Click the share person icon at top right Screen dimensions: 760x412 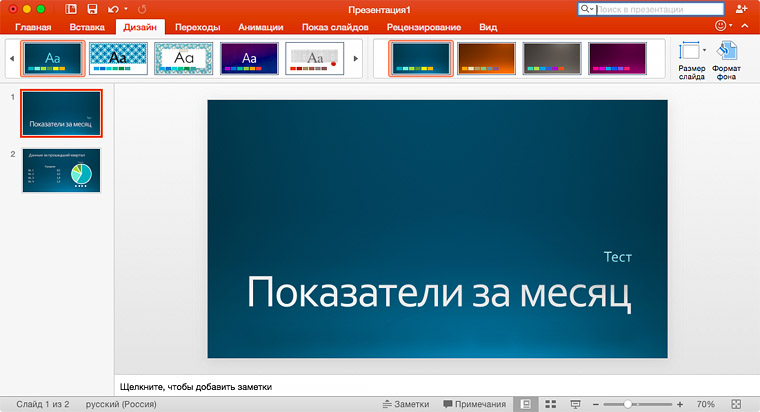741,8
